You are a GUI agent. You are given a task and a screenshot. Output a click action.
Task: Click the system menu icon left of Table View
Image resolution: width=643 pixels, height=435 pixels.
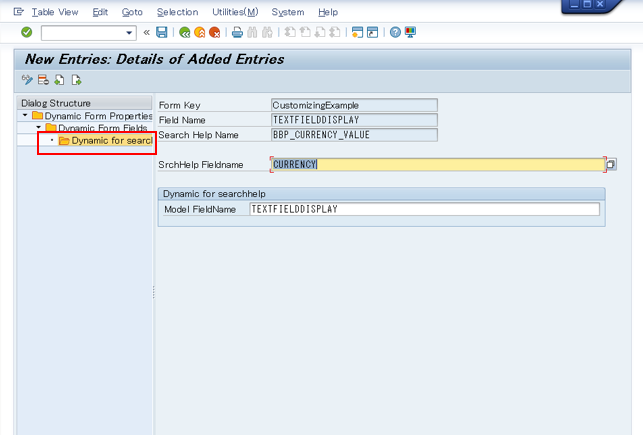(18, 12)
